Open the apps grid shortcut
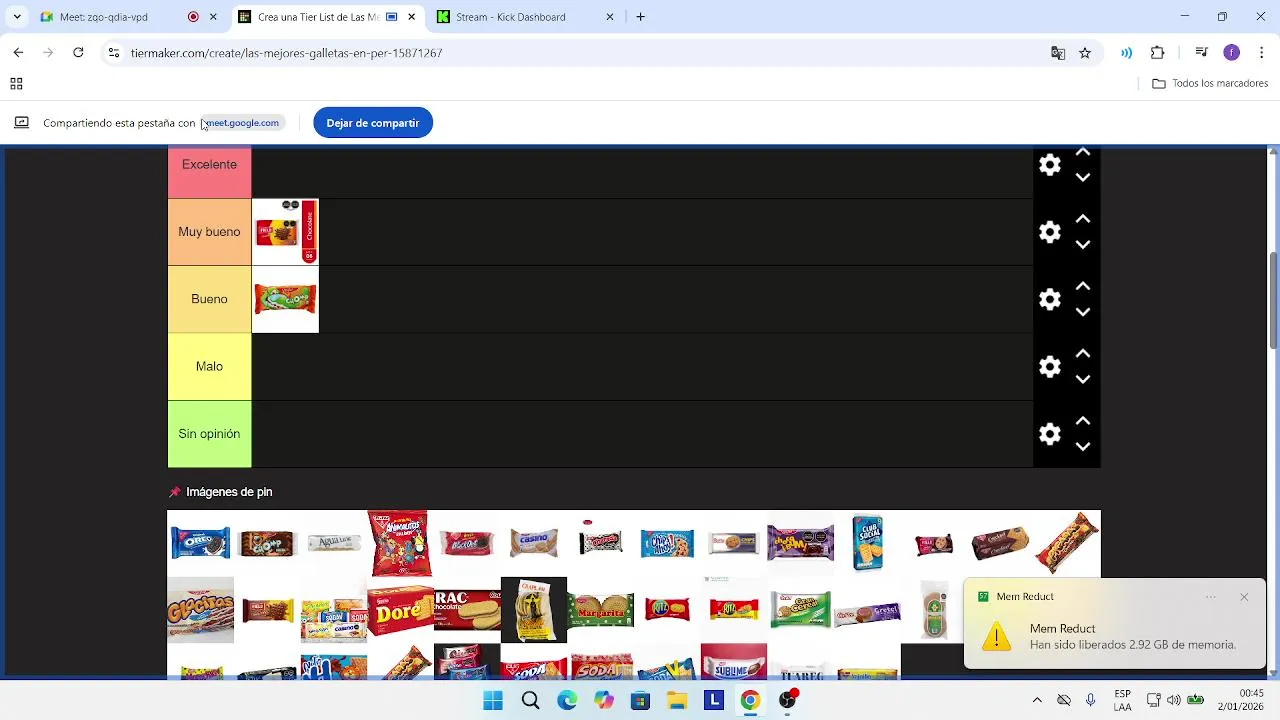 [x=16, y=84]
